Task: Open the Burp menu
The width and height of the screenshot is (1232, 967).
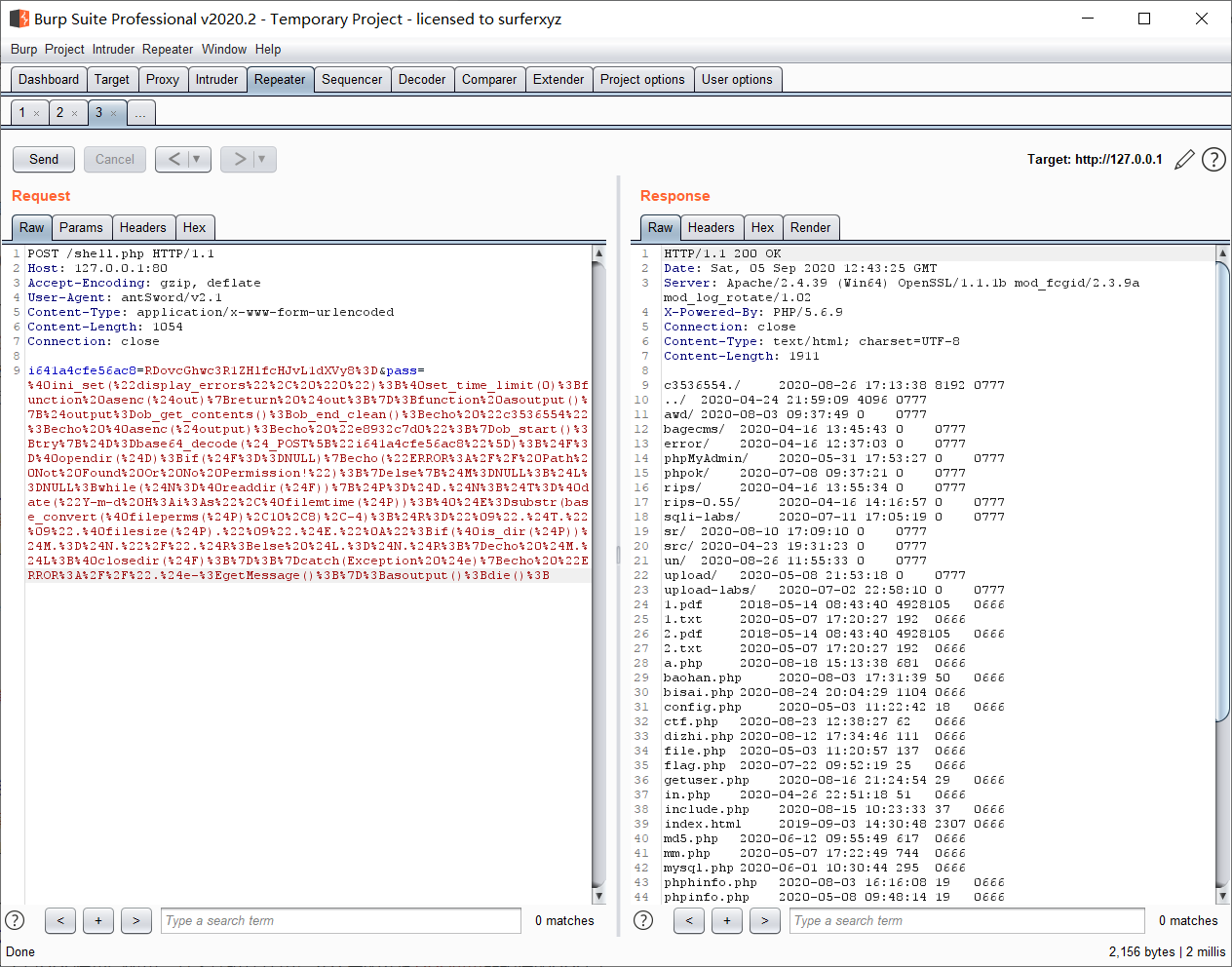Action: click(x=23, y=50)
